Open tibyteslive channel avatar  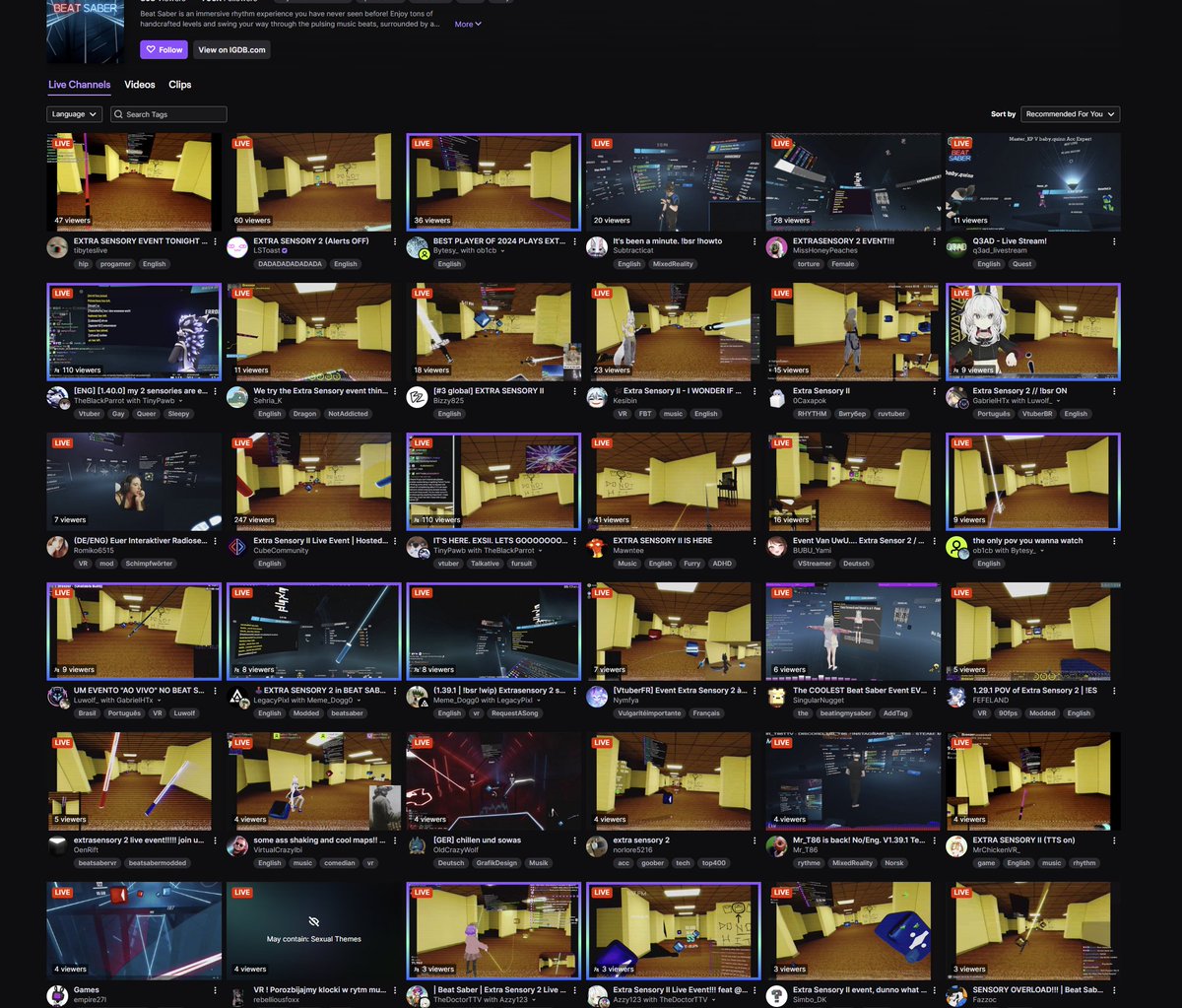57,247
